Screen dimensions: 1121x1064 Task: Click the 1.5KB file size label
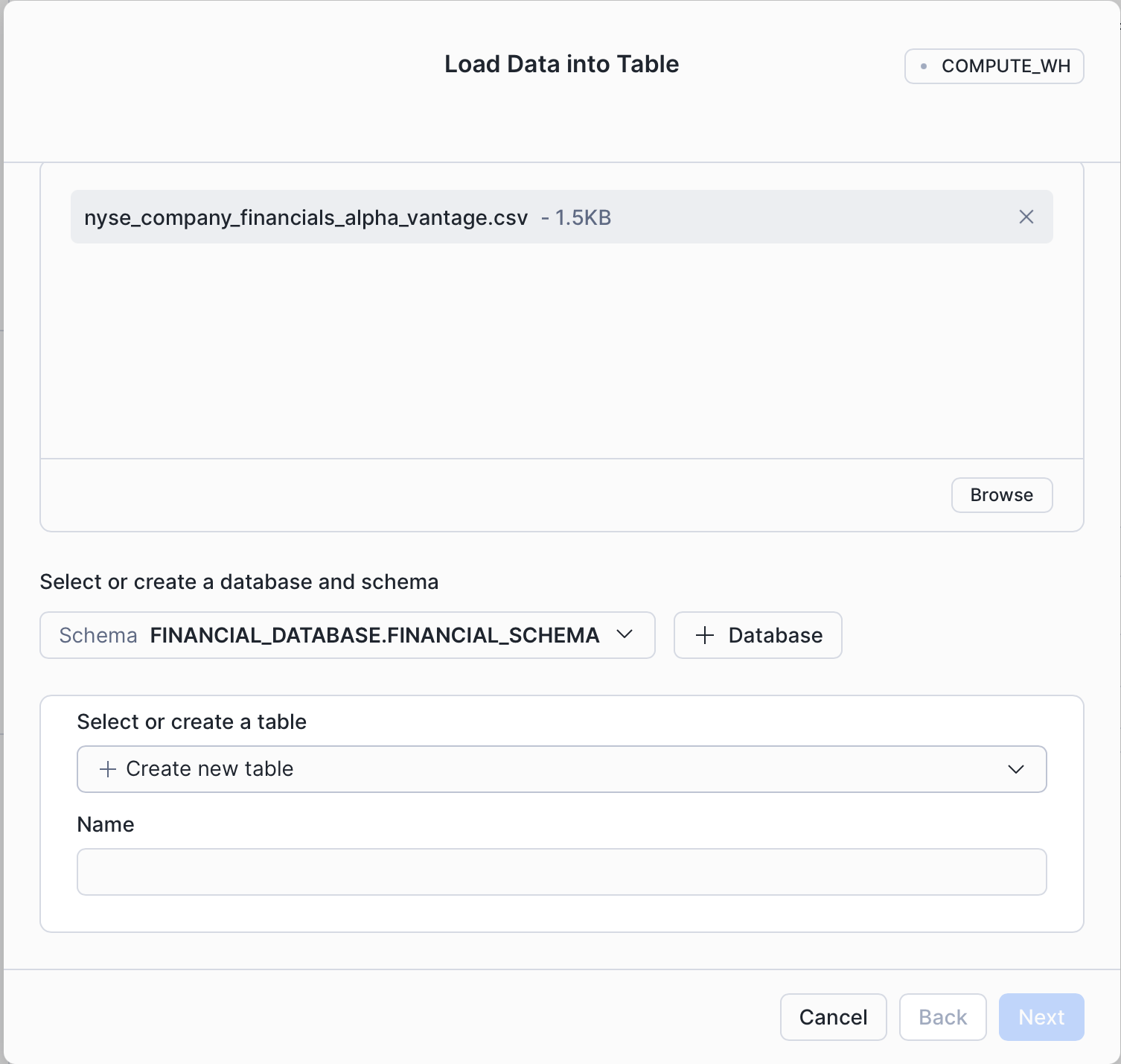583,217
